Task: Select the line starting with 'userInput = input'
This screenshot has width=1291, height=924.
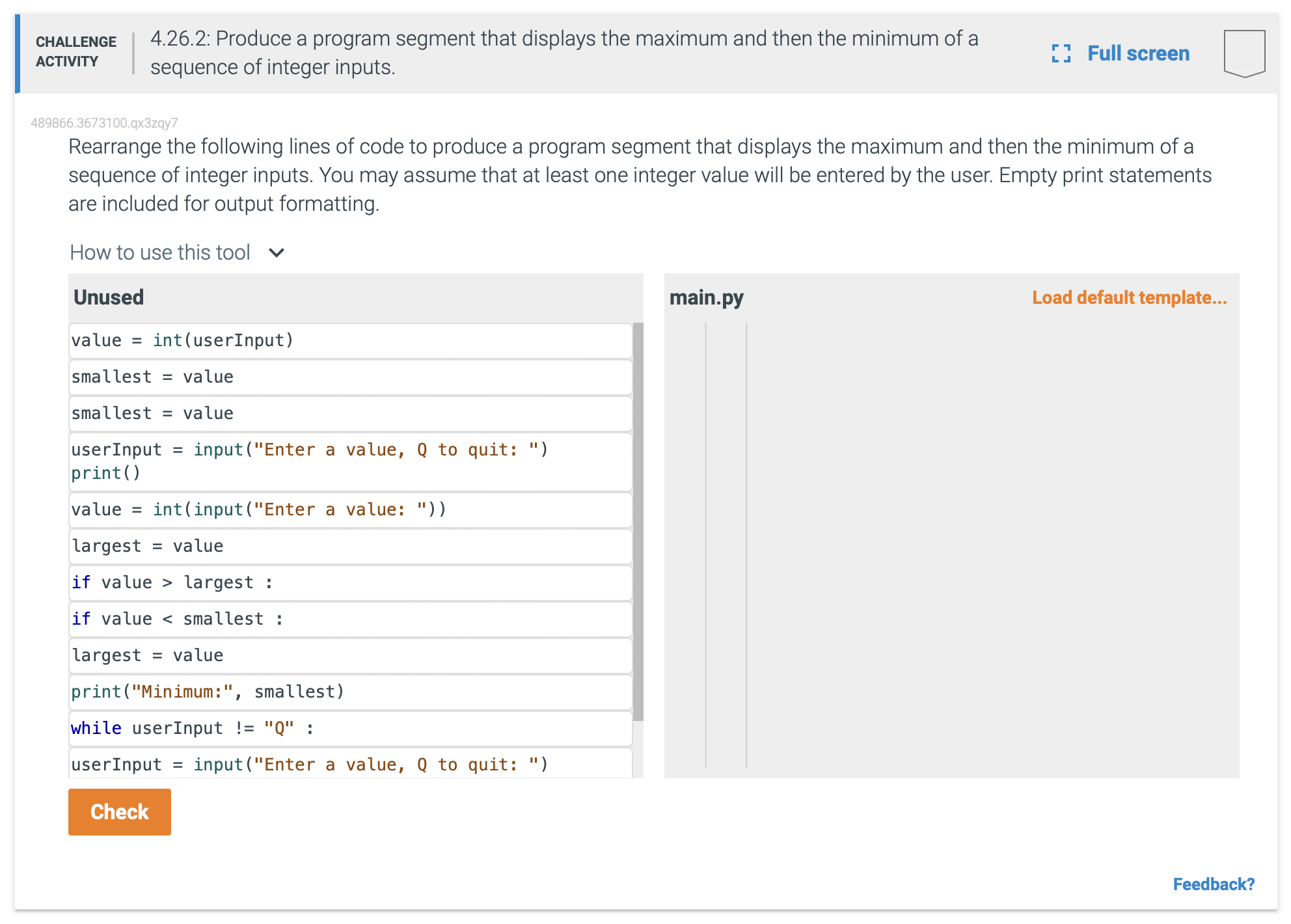Action: pyautogui.click(x=349, y=461)
